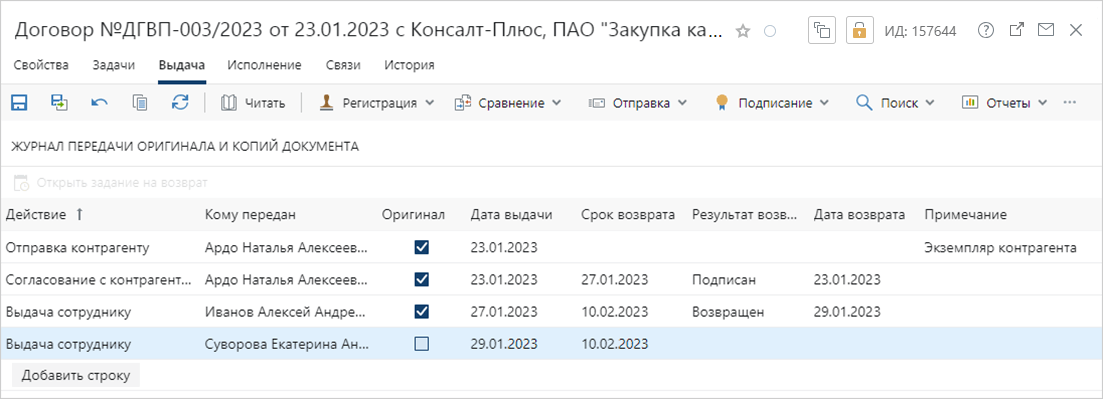Send link by email envelope icon
Screen dimensions: 1103x399
1046,30
